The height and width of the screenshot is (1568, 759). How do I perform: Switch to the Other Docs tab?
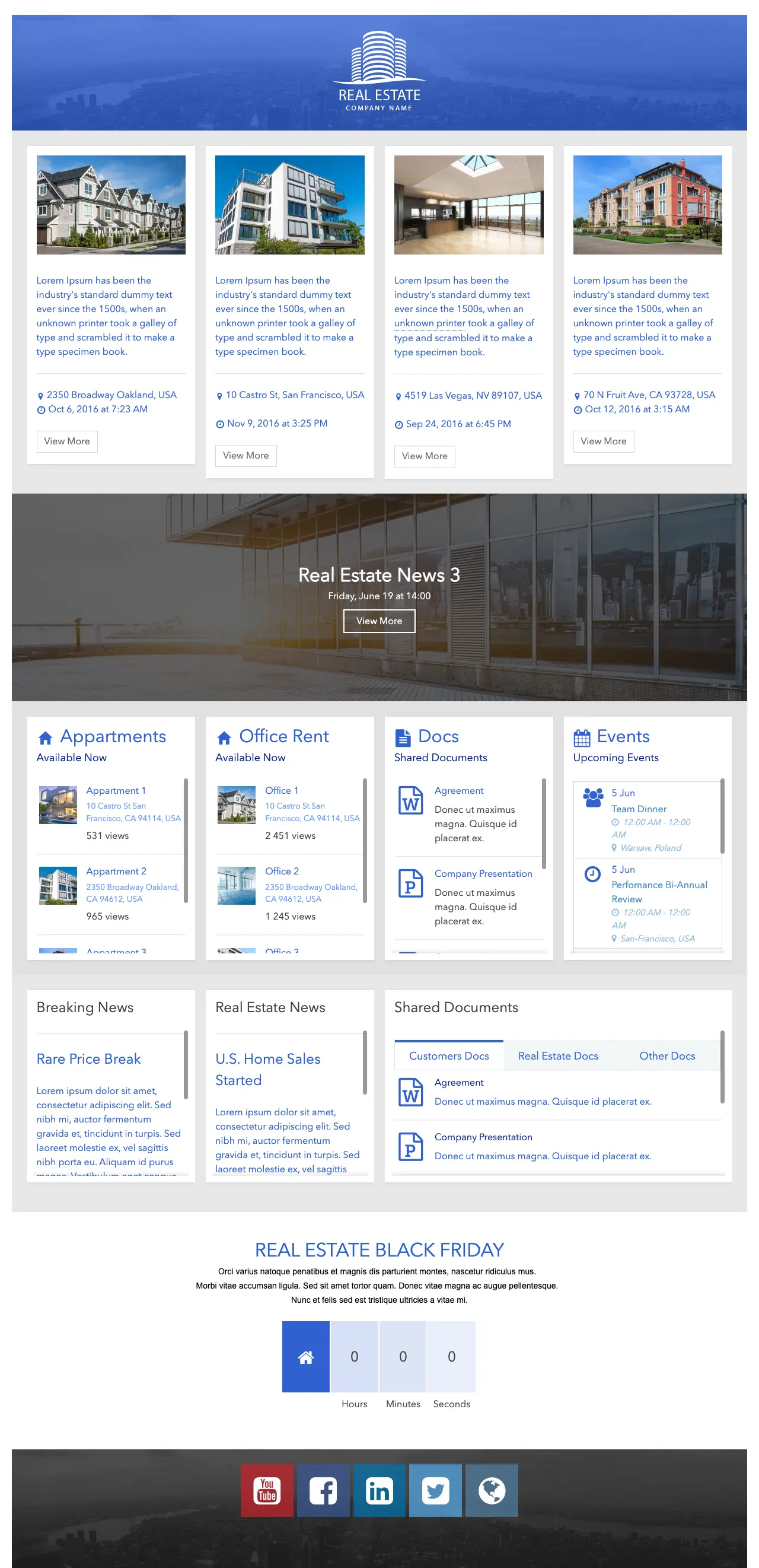point(666,1055)
